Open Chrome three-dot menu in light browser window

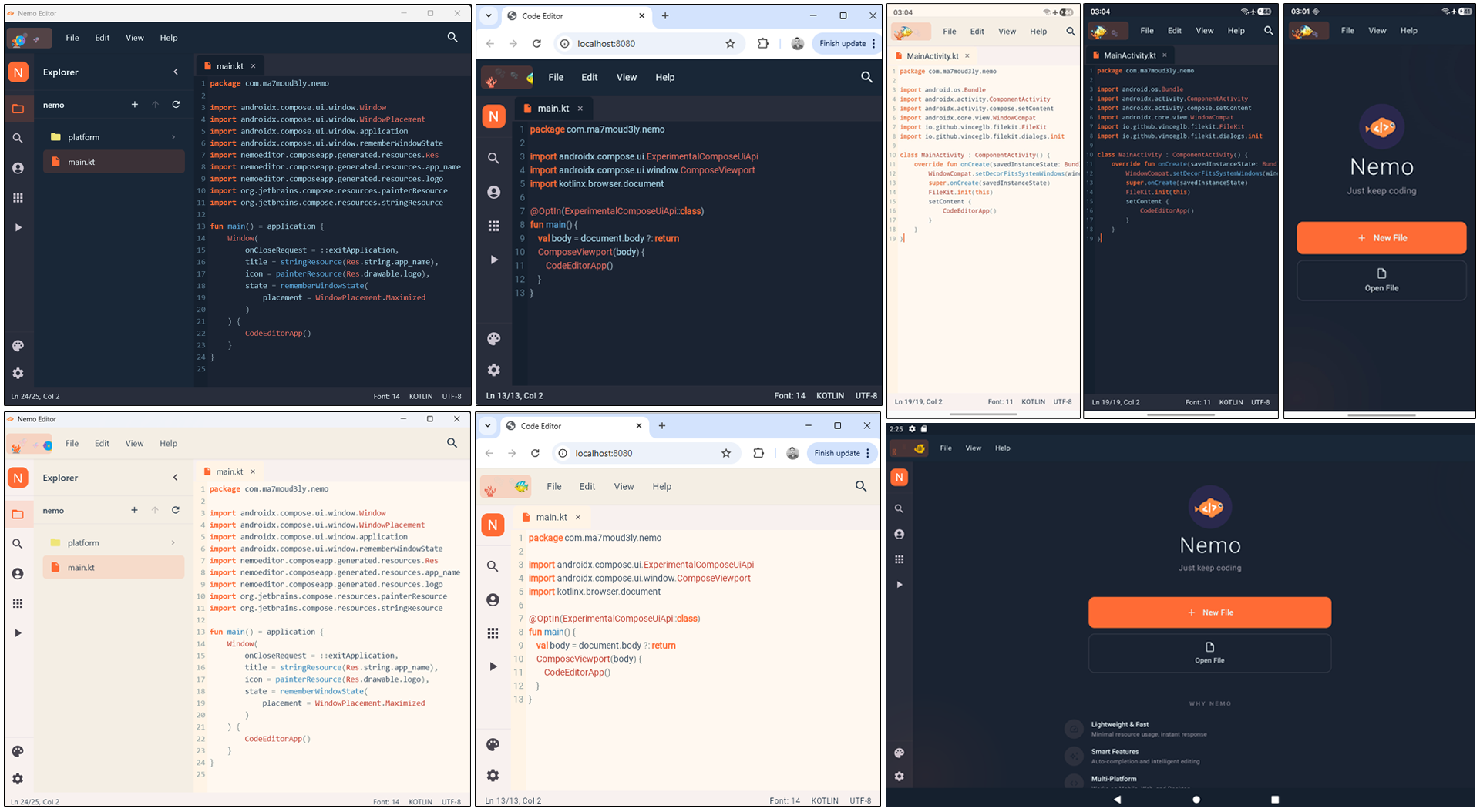pos(868,453)
